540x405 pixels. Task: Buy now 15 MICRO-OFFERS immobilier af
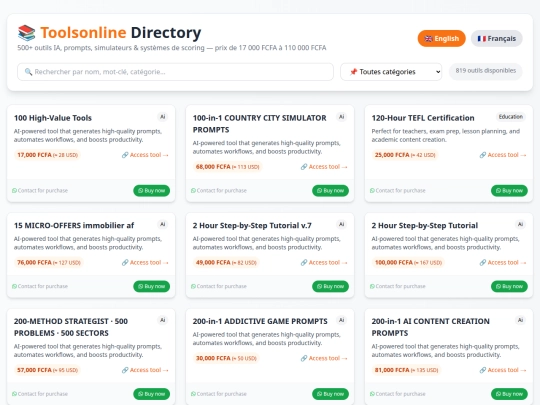click(x=152, y=286)
